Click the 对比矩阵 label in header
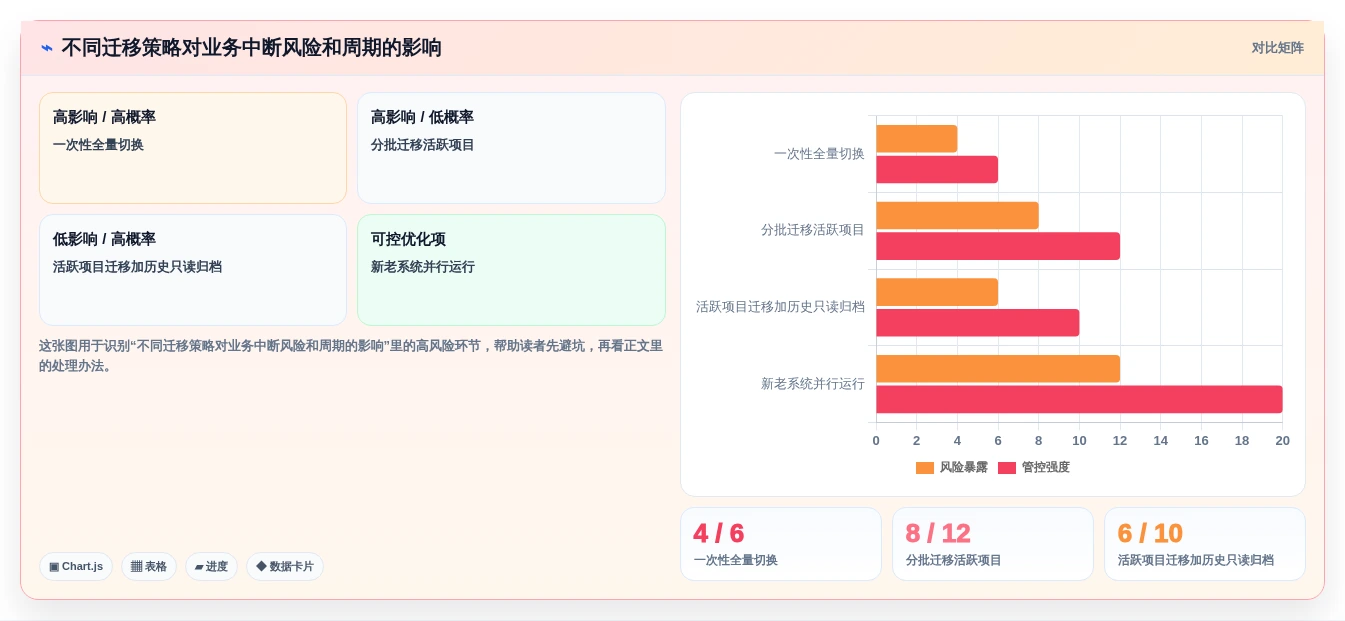 pyautogui.click(x=1277, y=48)
